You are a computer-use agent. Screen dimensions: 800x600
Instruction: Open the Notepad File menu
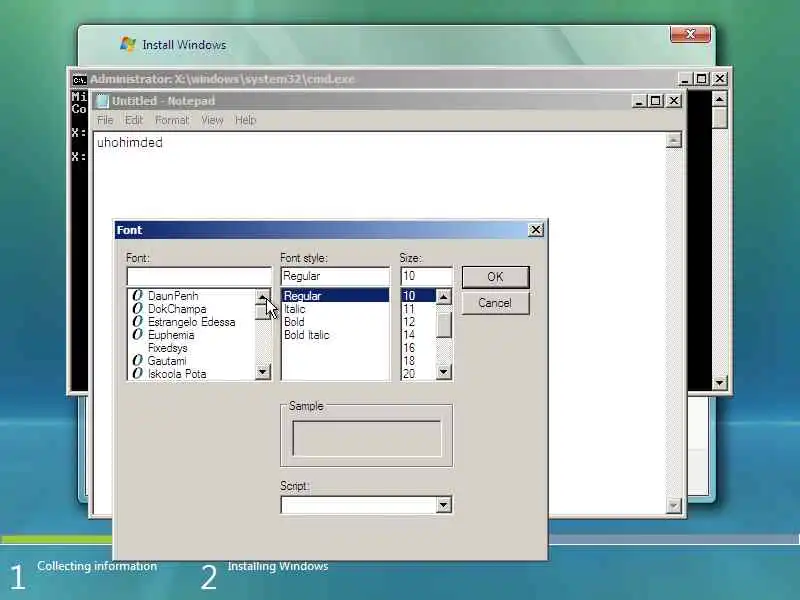[105, 120]
